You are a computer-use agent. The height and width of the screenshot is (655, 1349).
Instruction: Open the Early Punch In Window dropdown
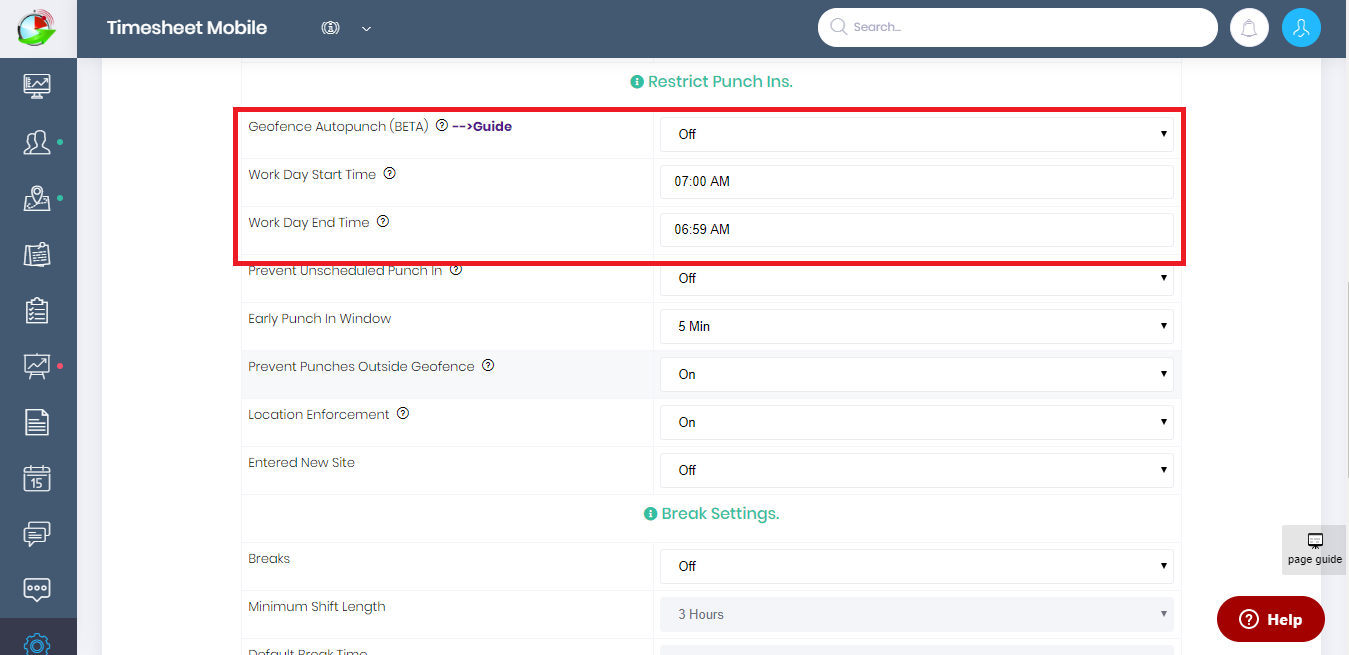pyautogui.click(x=916, y=326)
